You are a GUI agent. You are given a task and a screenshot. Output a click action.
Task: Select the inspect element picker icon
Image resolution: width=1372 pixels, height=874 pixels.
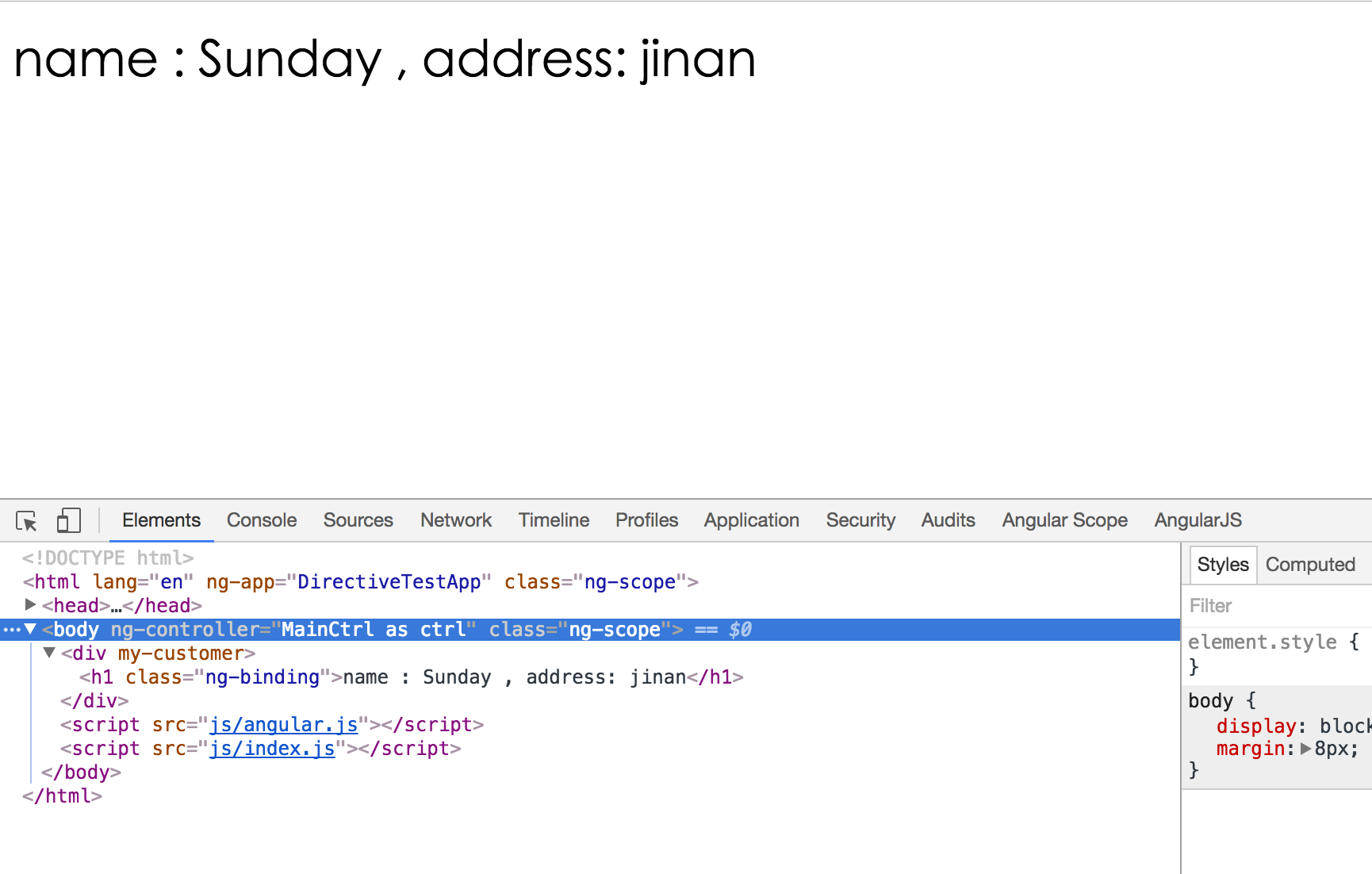tap(26, 521)
